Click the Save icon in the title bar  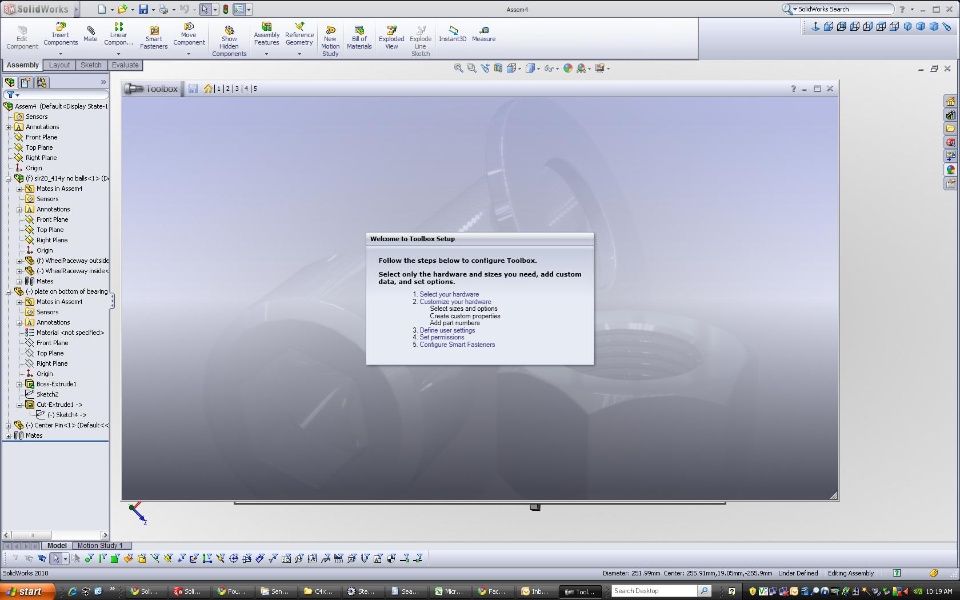click(x=143, y=9)
